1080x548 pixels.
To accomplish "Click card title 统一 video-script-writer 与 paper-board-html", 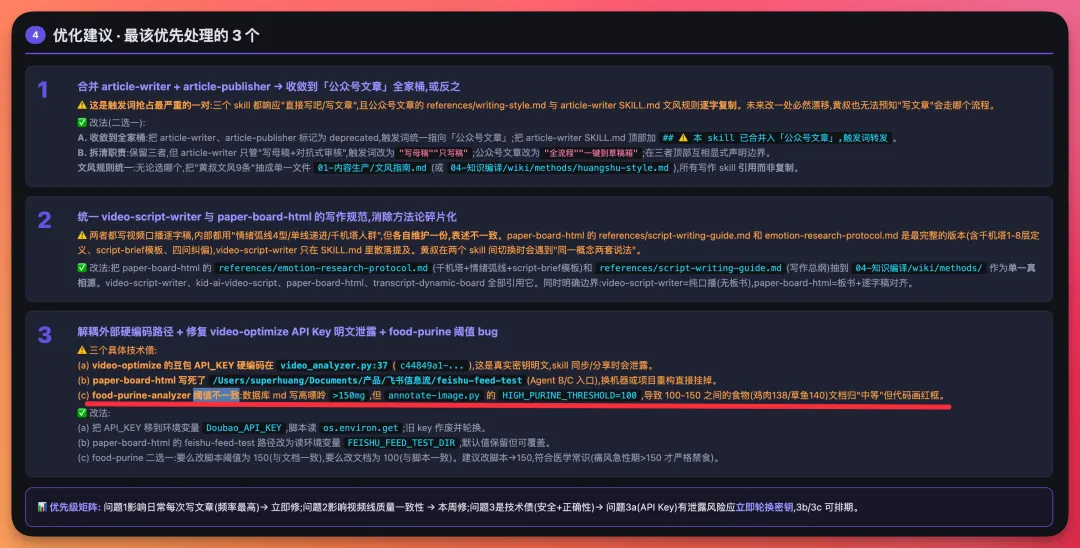I will click(267, 217).
